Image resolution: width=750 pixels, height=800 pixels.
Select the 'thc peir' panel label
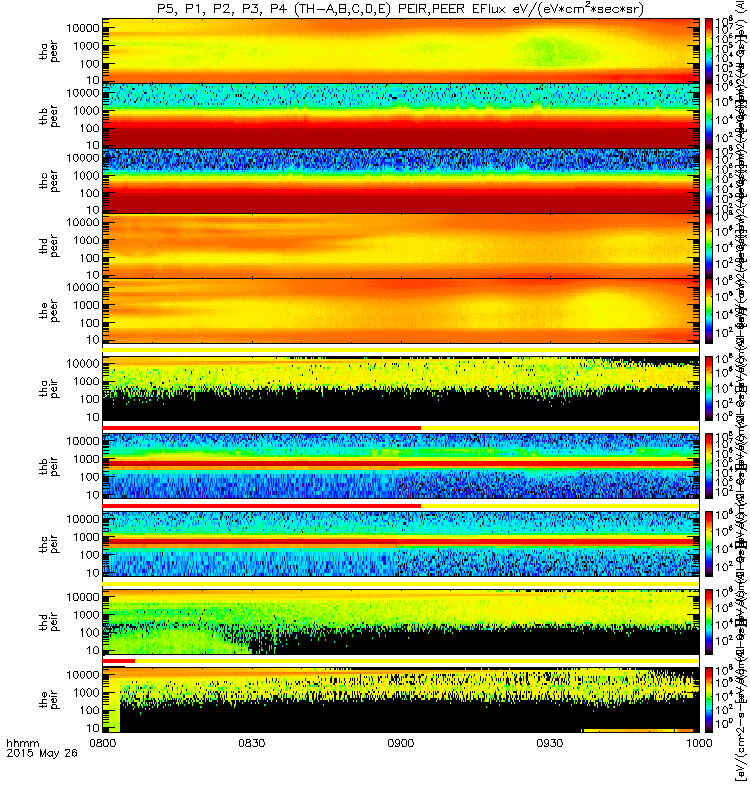(x=49, y=544)
